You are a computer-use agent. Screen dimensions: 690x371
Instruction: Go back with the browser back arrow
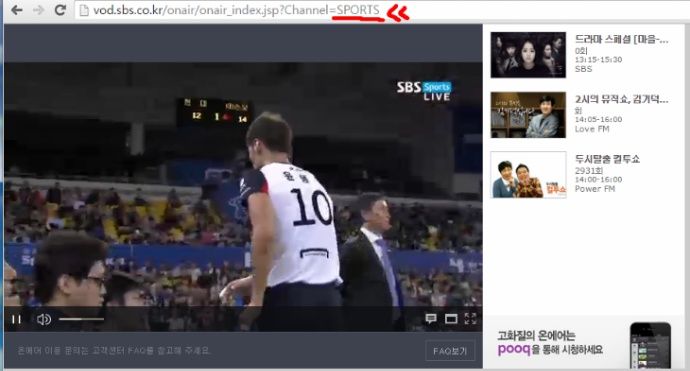click(x=17, y=10)
